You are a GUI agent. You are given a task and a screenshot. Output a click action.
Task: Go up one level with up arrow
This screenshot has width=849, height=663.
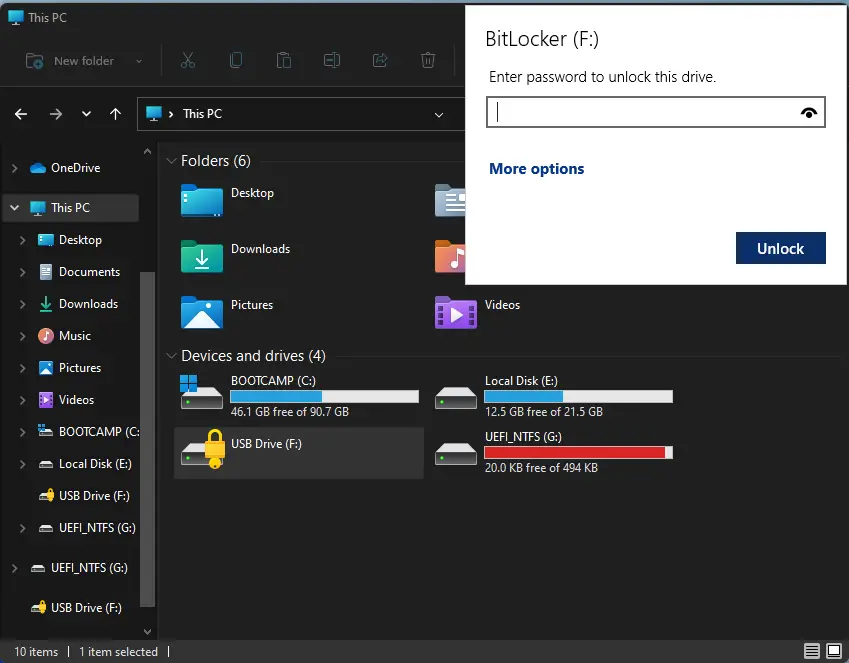(115, 114)
